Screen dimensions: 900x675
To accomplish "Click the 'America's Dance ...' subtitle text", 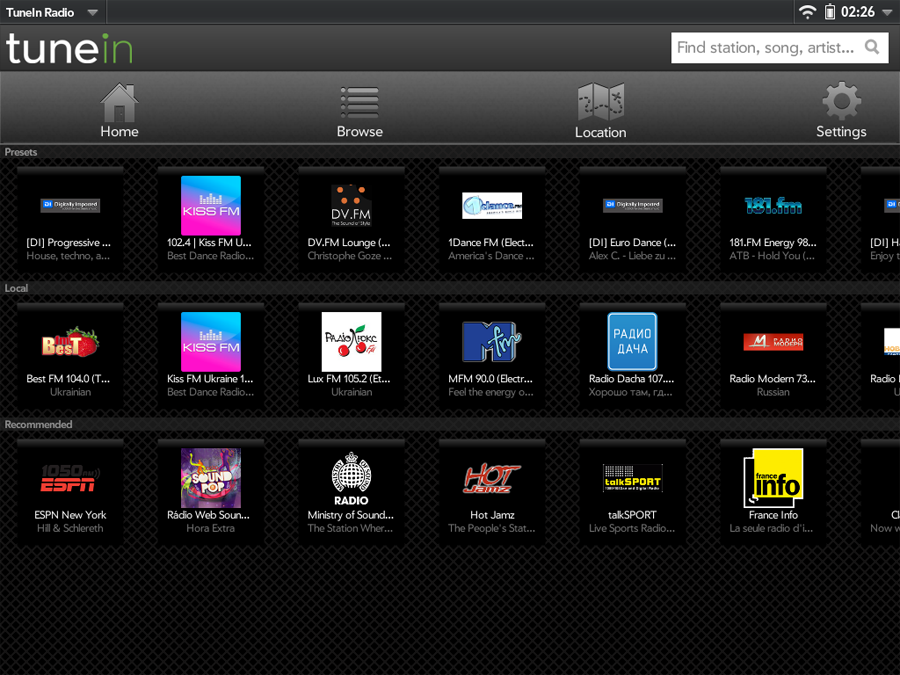I will point(491,256).
